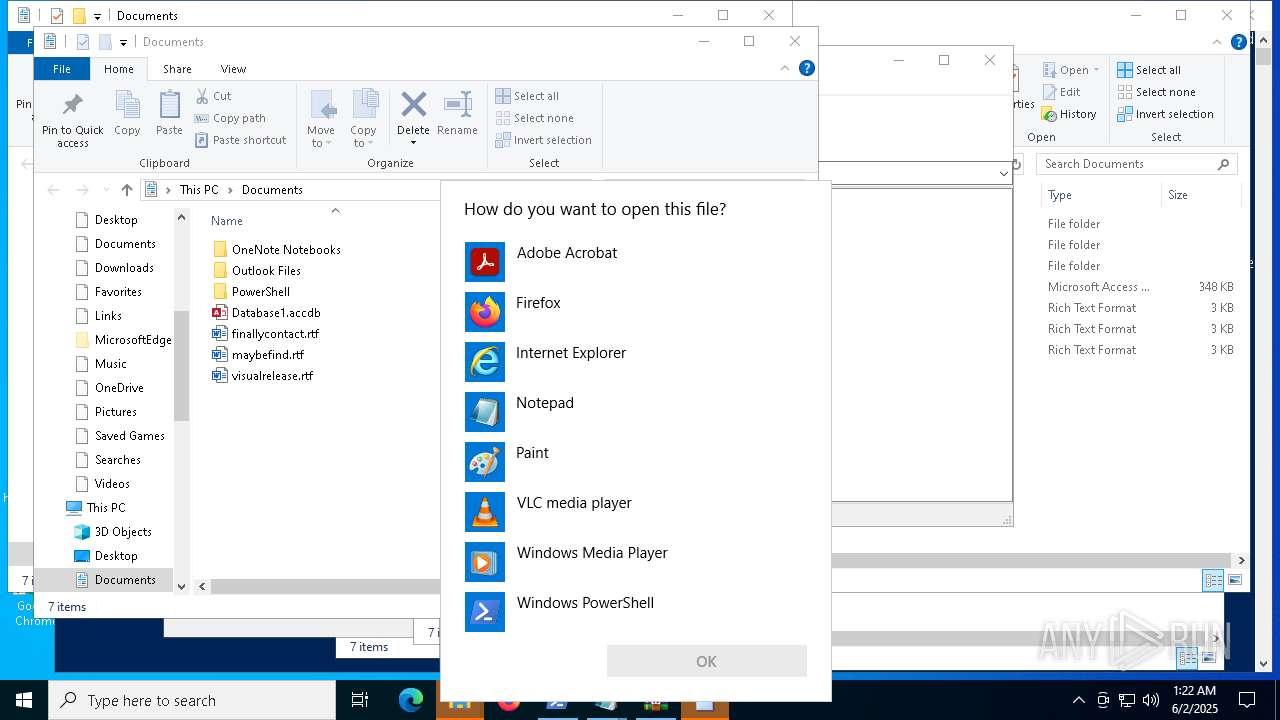Open the notification center icon

click(1247, 700)
